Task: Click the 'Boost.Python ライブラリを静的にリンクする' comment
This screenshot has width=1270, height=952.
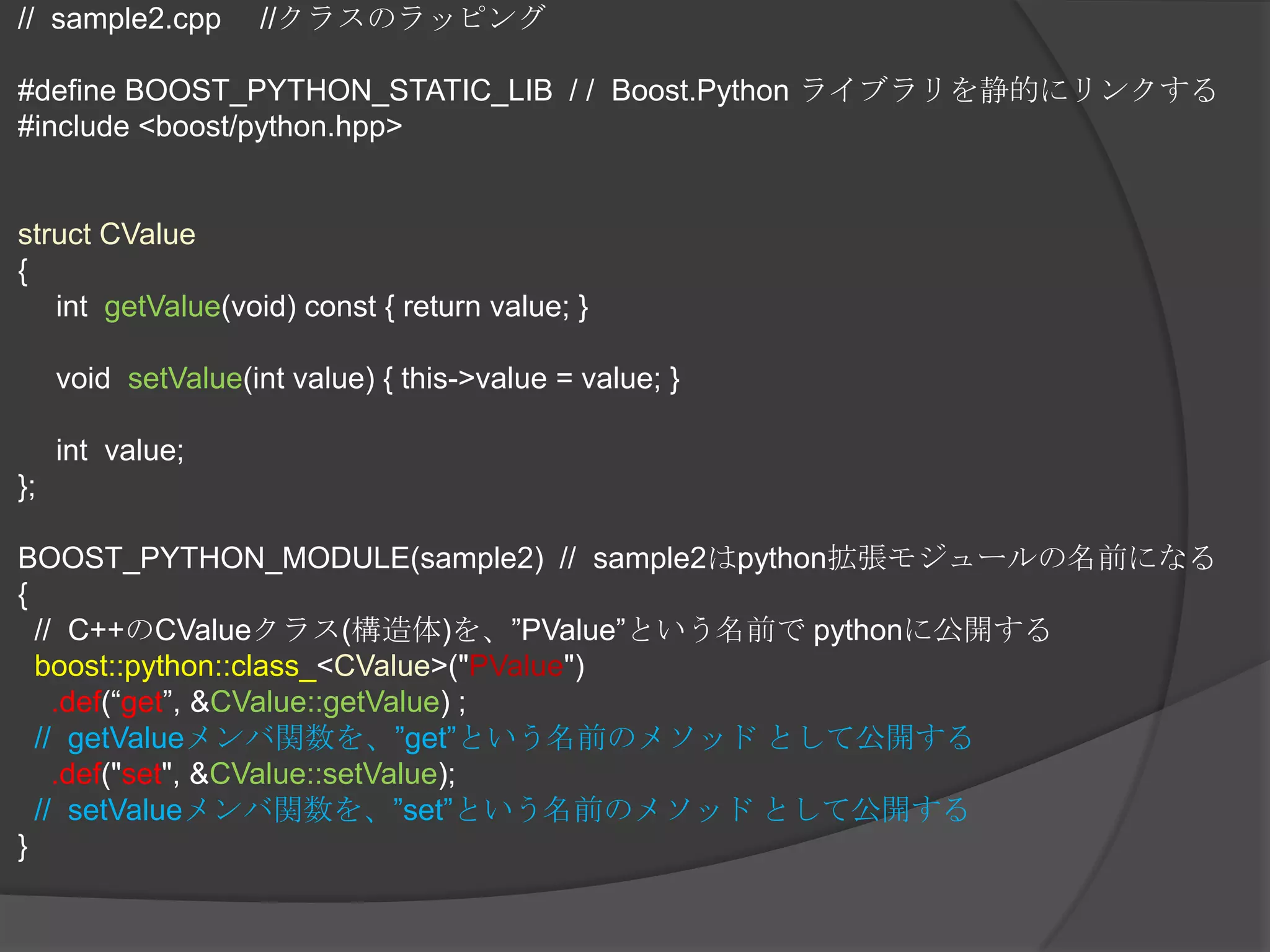Action: [913, 90]
